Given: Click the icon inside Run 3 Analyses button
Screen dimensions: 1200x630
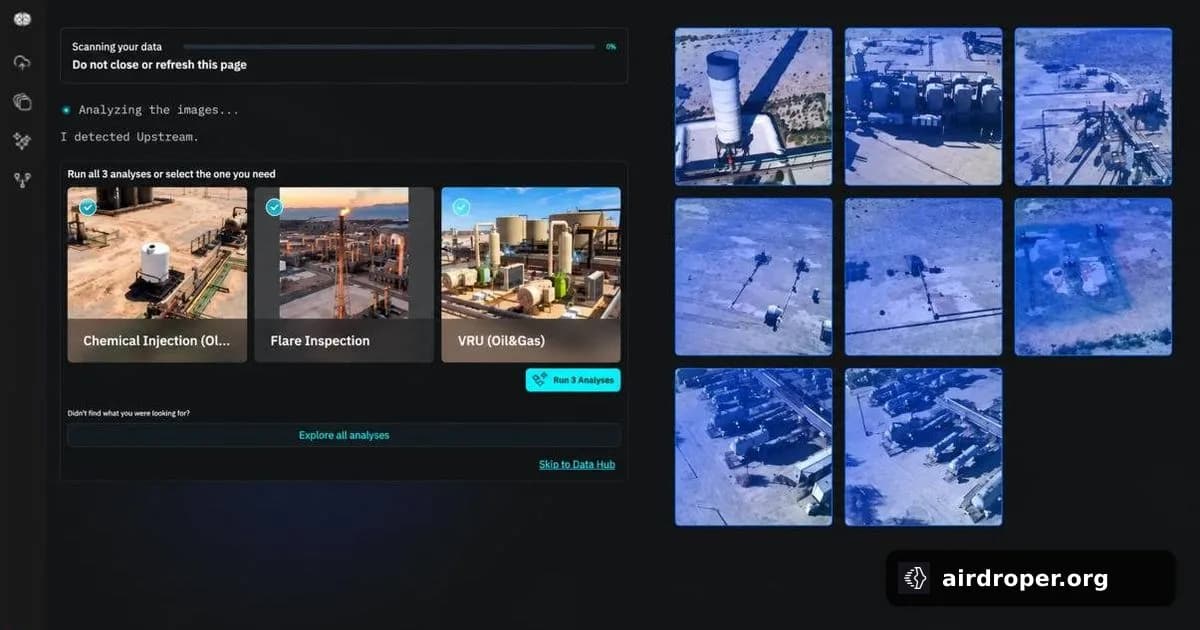Looking at the screenshot, I should tap(540, 380).
